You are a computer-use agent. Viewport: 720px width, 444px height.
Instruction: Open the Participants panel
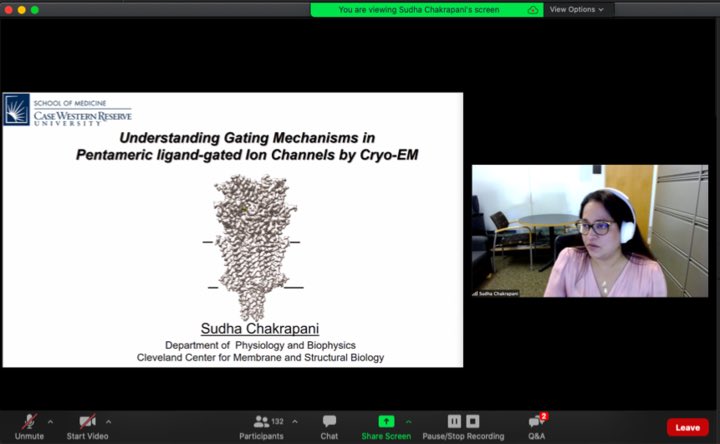(x=261, y=427)
